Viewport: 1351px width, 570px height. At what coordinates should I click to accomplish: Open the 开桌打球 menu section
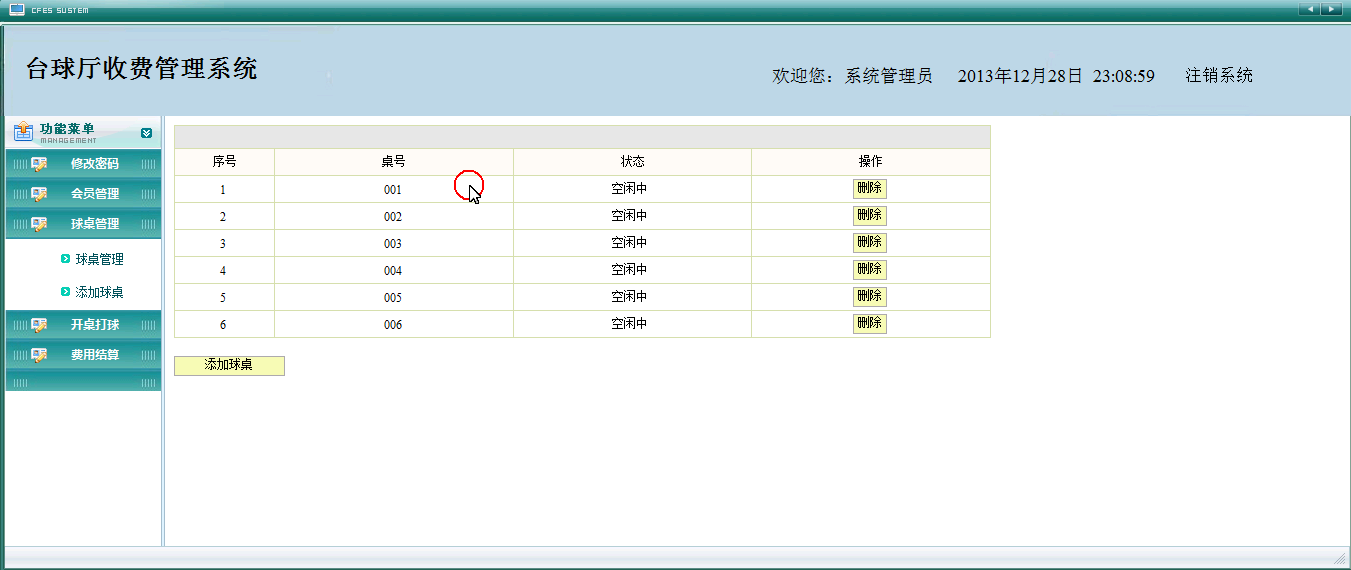(x=83, y=325)
